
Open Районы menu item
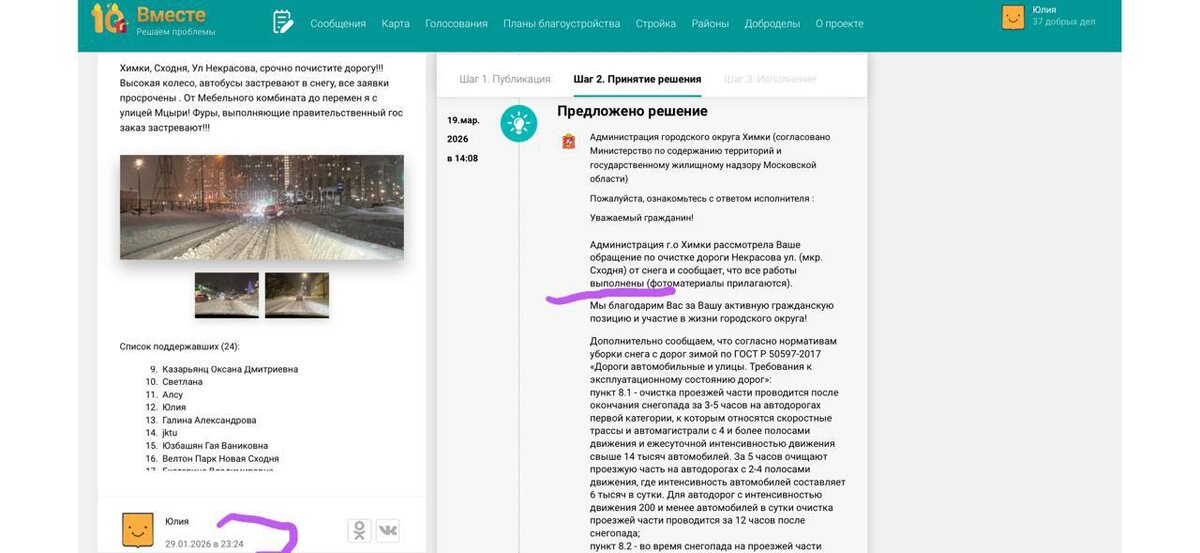pyautogui.click(x=710, y=23)
